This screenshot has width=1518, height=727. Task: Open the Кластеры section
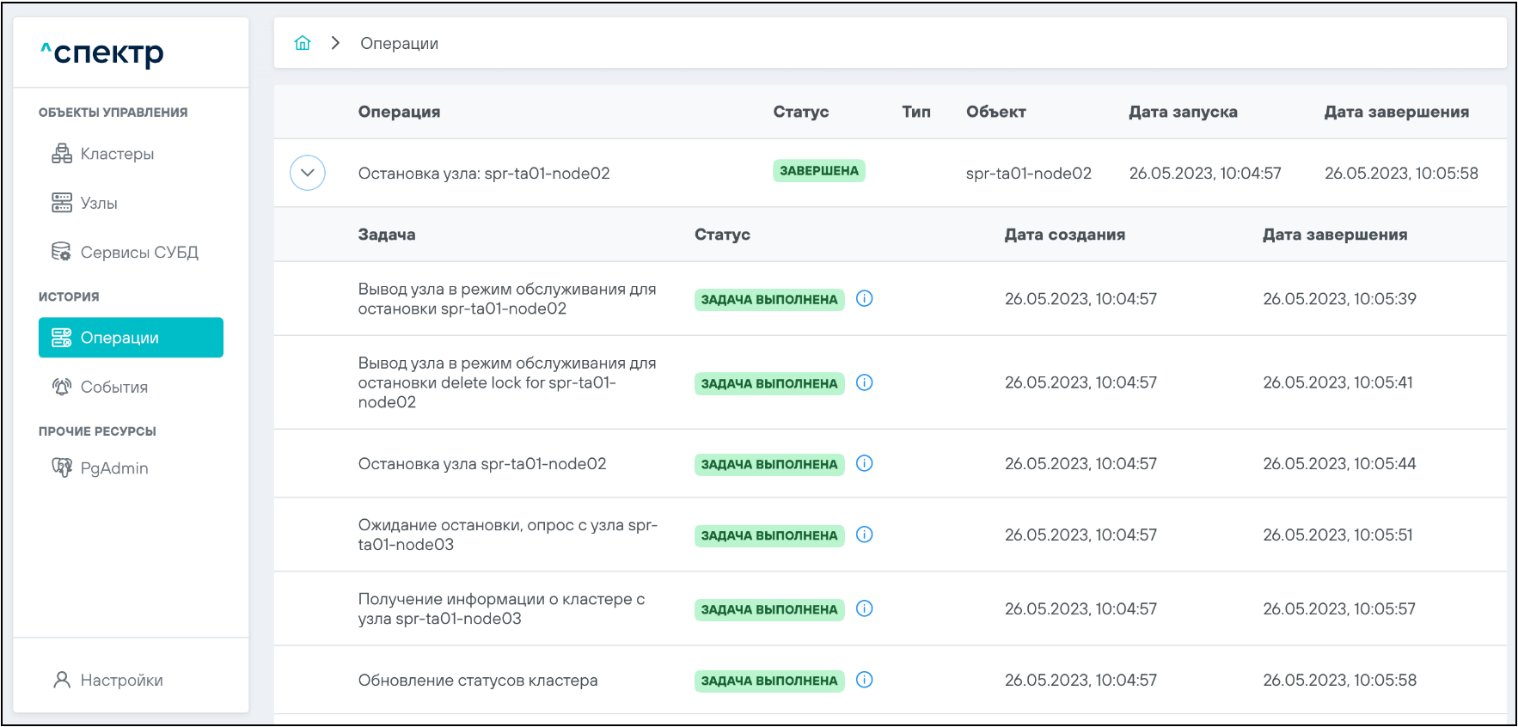116,154
